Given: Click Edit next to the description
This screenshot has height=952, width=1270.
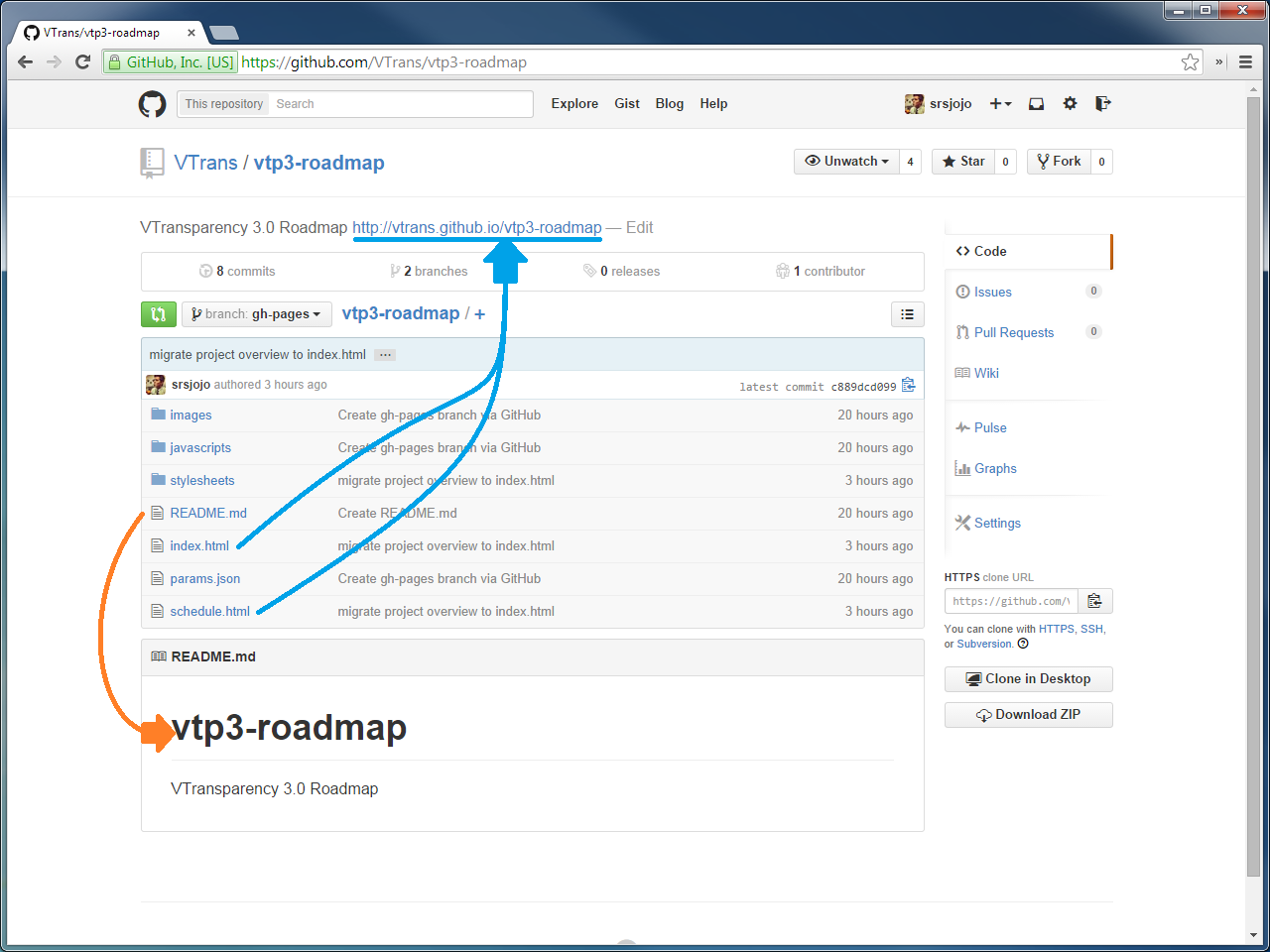Looking at the screenshot, I should [640, 227].
